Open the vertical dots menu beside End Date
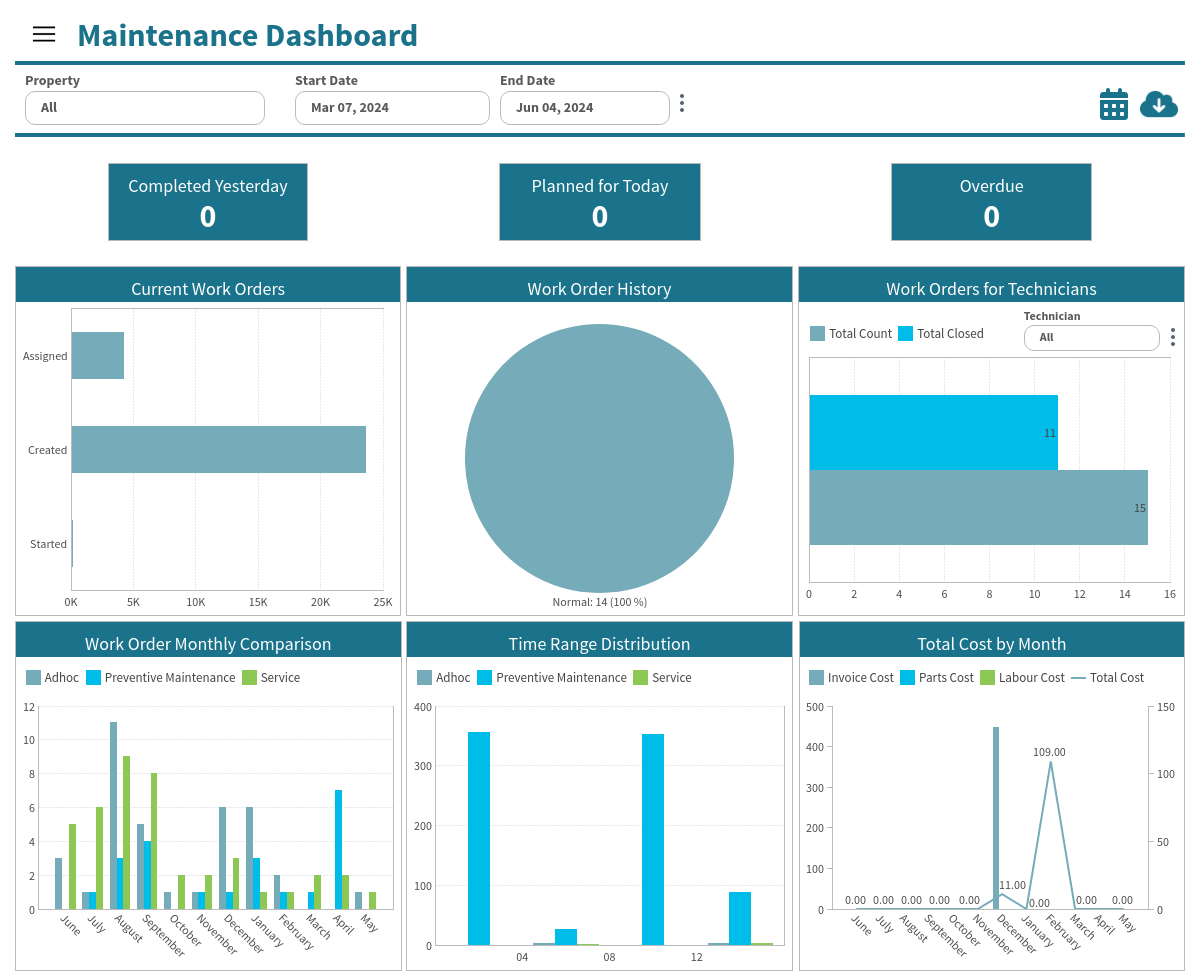1200x976 pixels. click(682, 103)
